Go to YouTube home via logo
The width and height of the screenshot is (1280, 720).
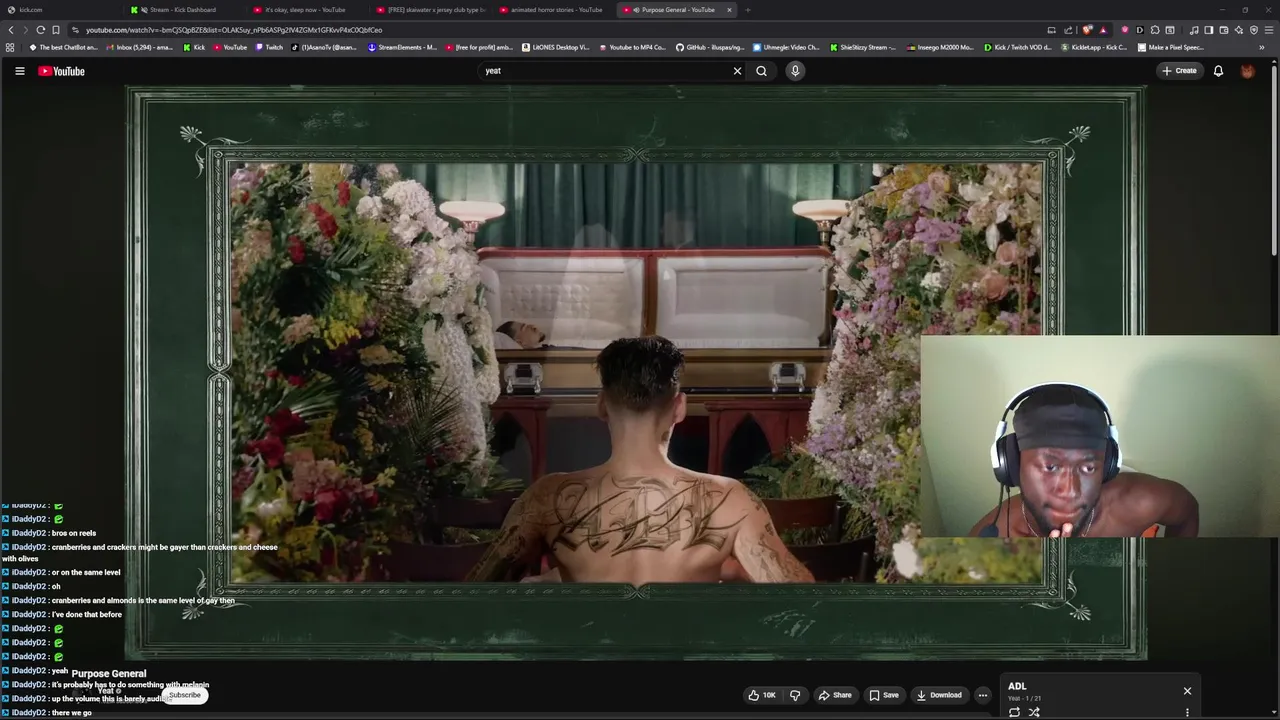click(x=61, y=71)
